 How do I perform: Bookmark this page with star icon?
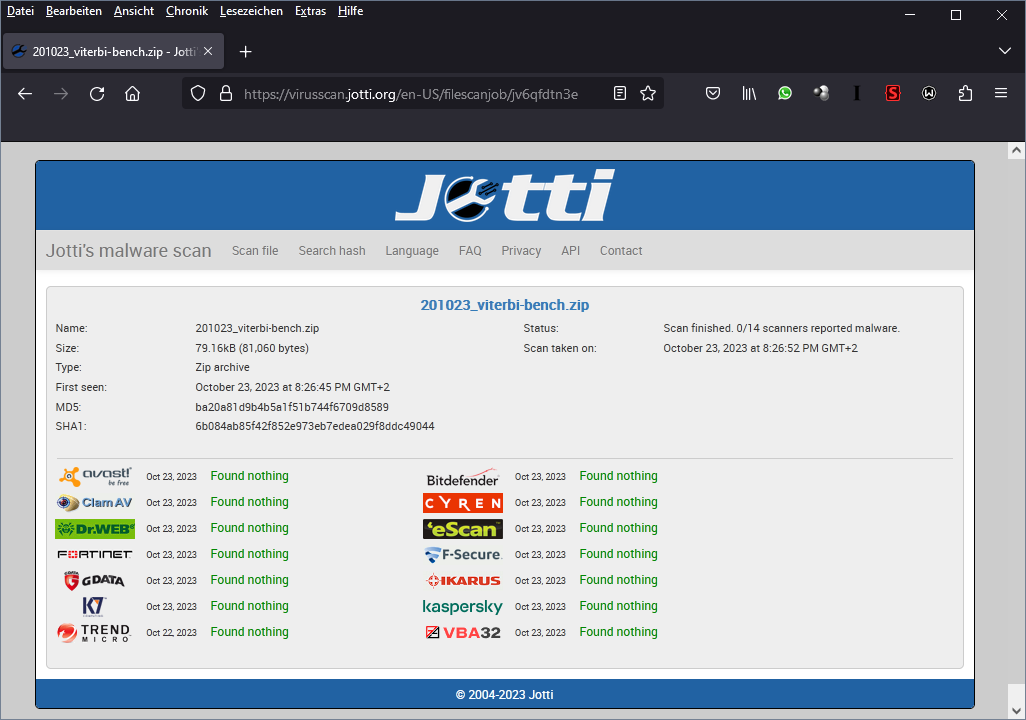pyautogui.click(x=648, y=94)
